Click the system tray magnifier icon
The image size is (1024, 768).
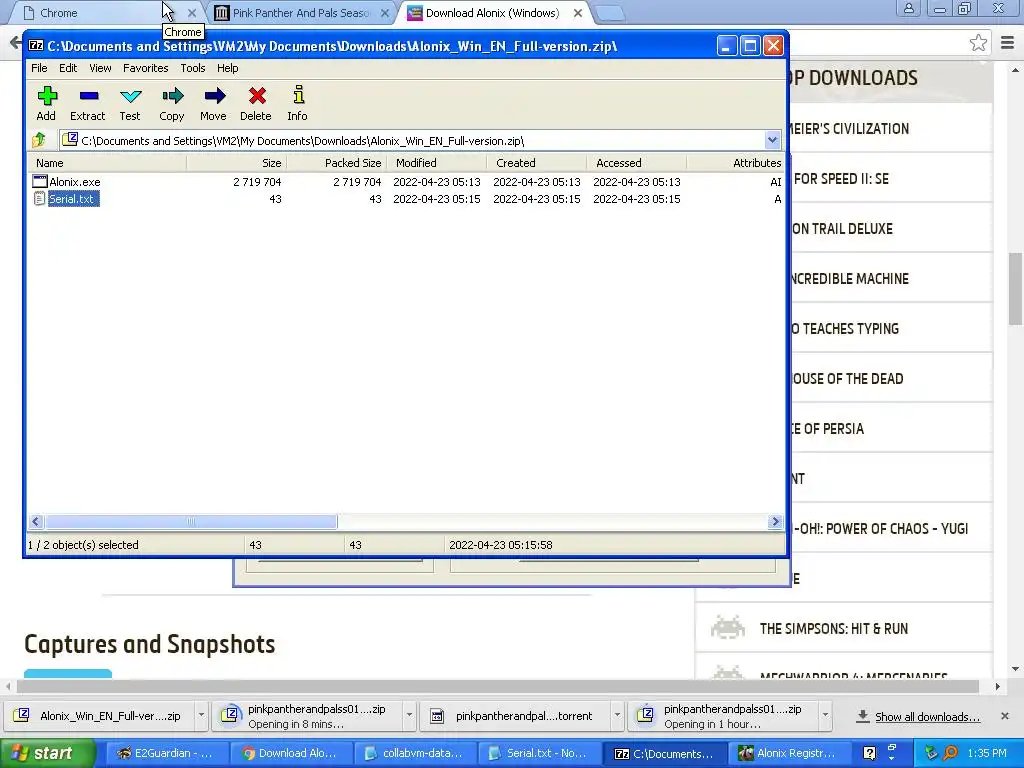(950, 753)
